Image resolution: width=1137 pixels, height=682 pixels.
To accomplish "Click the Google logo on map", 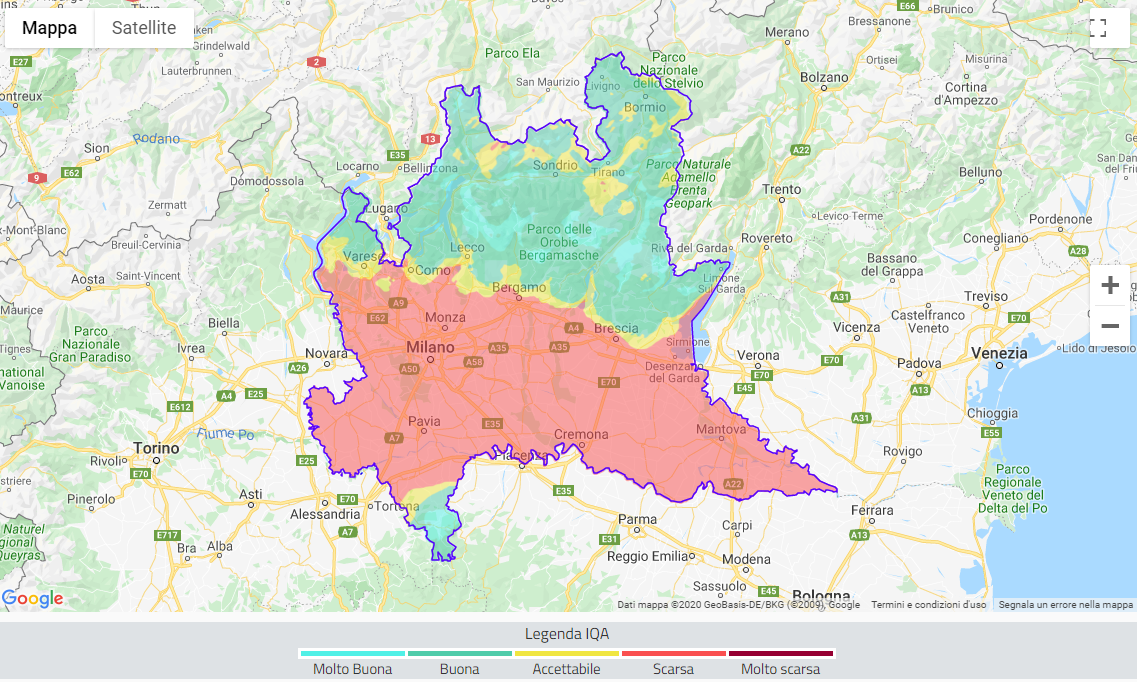I will (x=33, y=598).
